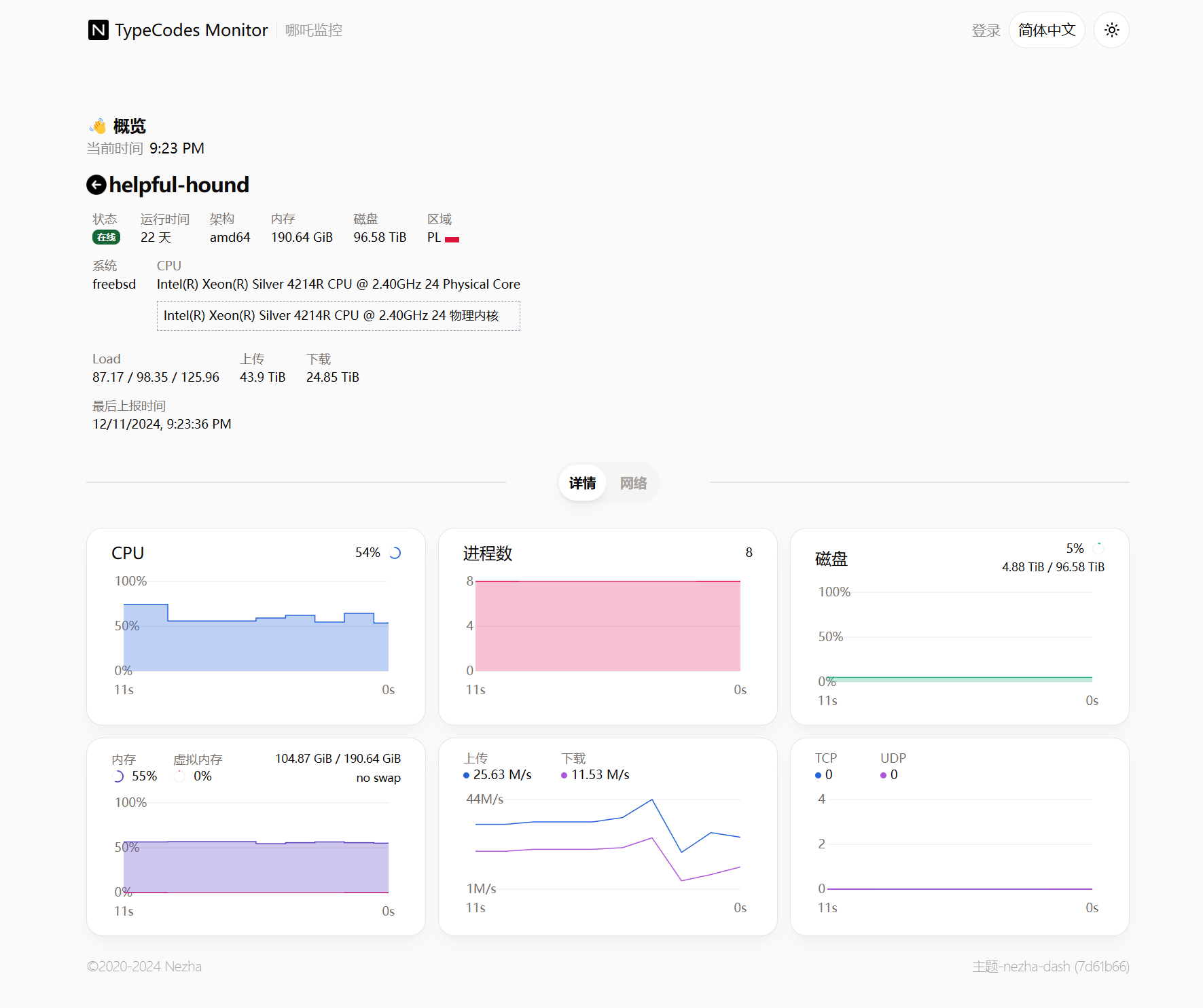Click the memory value 190.64 GiB

(302, 237)
